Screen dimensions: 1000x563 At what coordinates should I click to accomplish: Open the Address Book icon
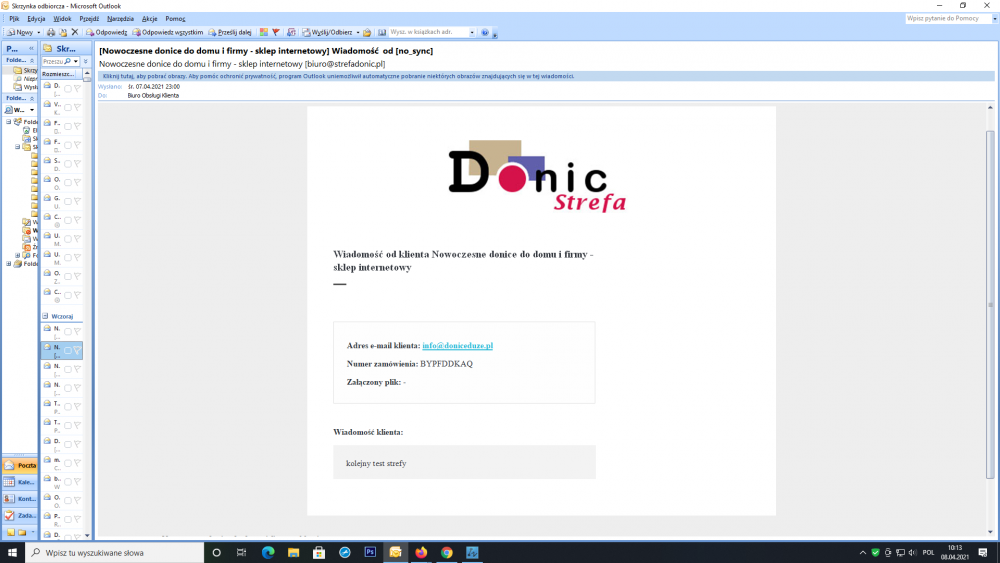coord(381,32)
